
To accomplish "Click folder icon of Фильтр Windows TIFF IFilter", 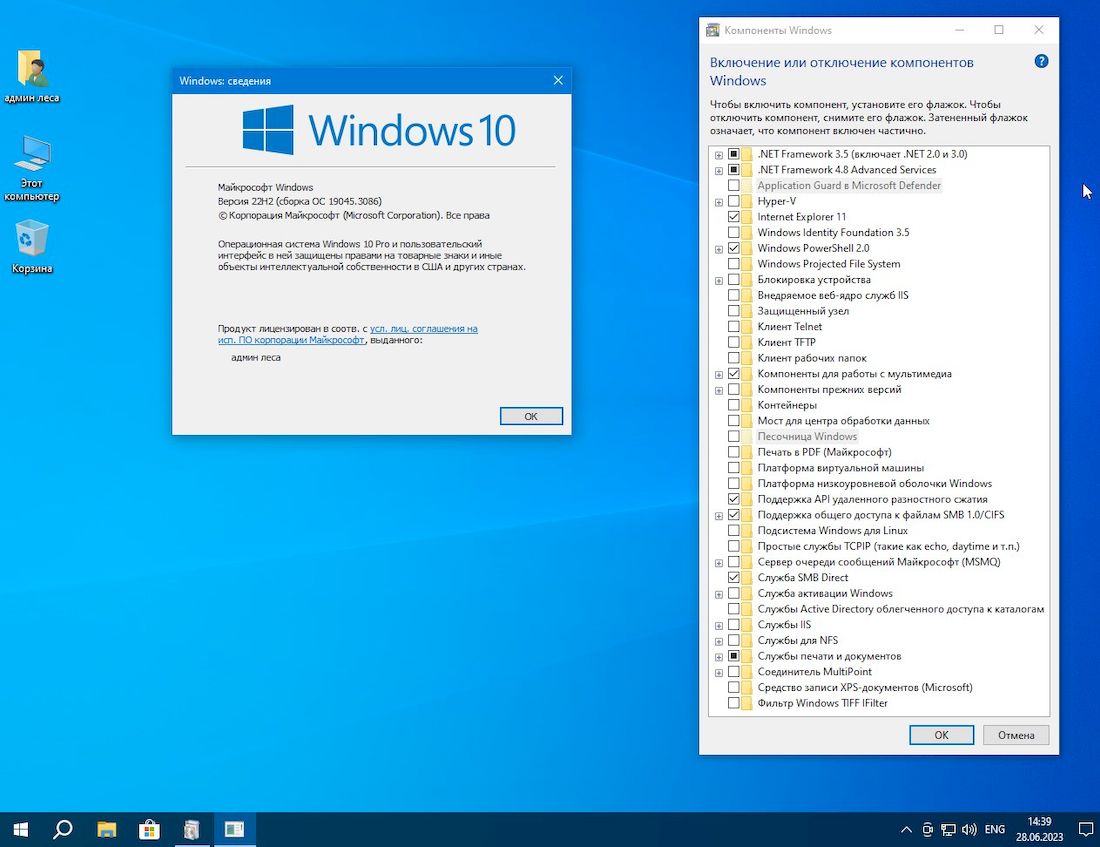I will [x=747, y=703].
